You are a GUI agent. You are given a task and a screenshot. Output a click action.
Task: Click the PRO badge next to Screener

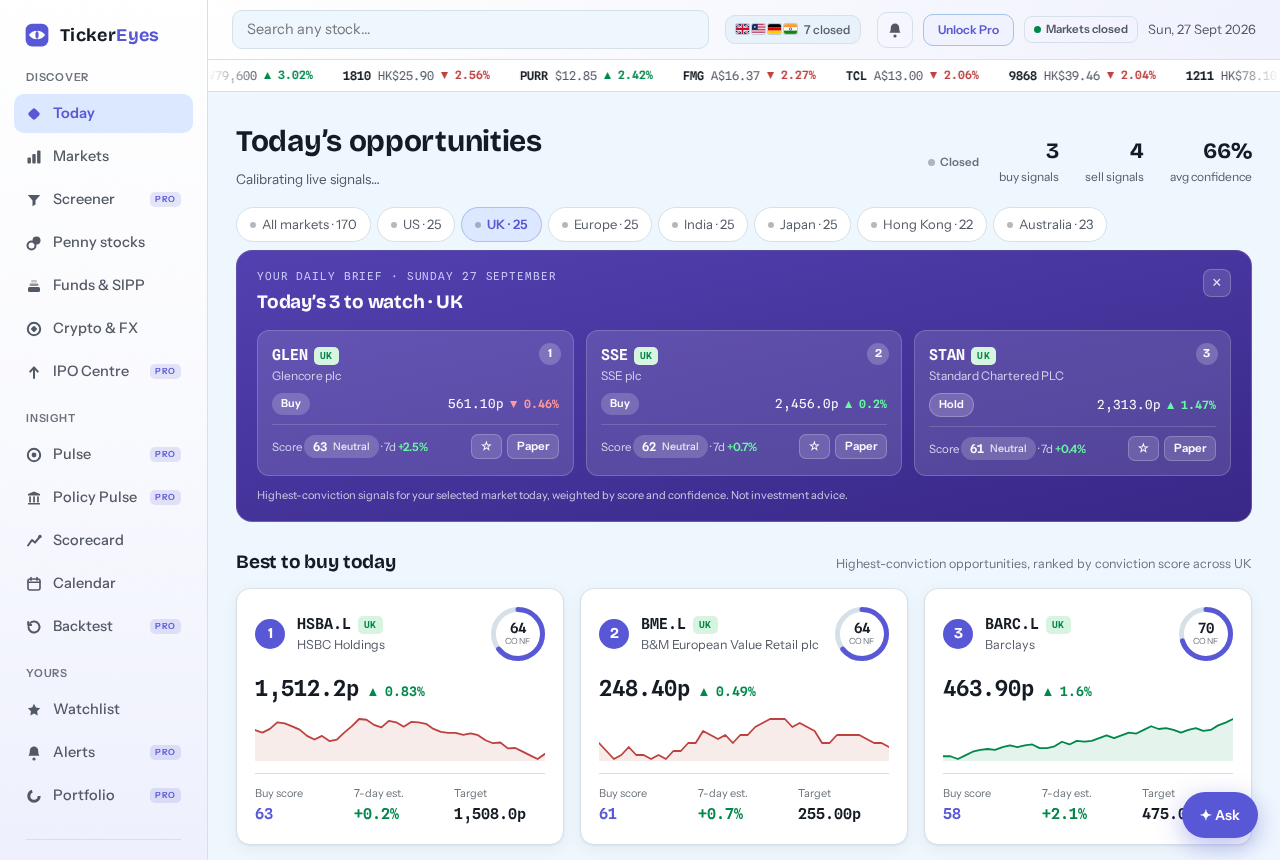[165, 200]
